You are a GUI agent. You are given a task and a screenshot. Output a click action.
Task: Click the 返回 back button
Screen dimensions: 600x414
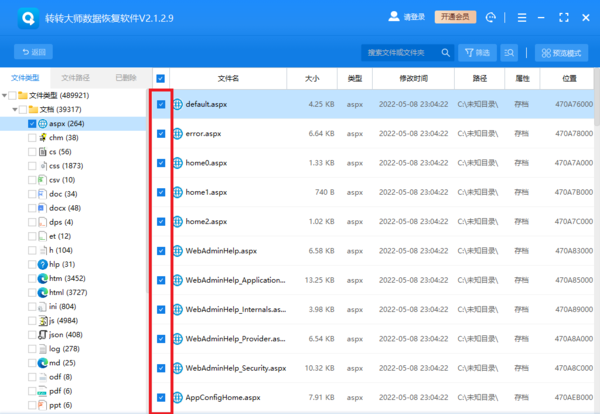[x=33, y=52]
